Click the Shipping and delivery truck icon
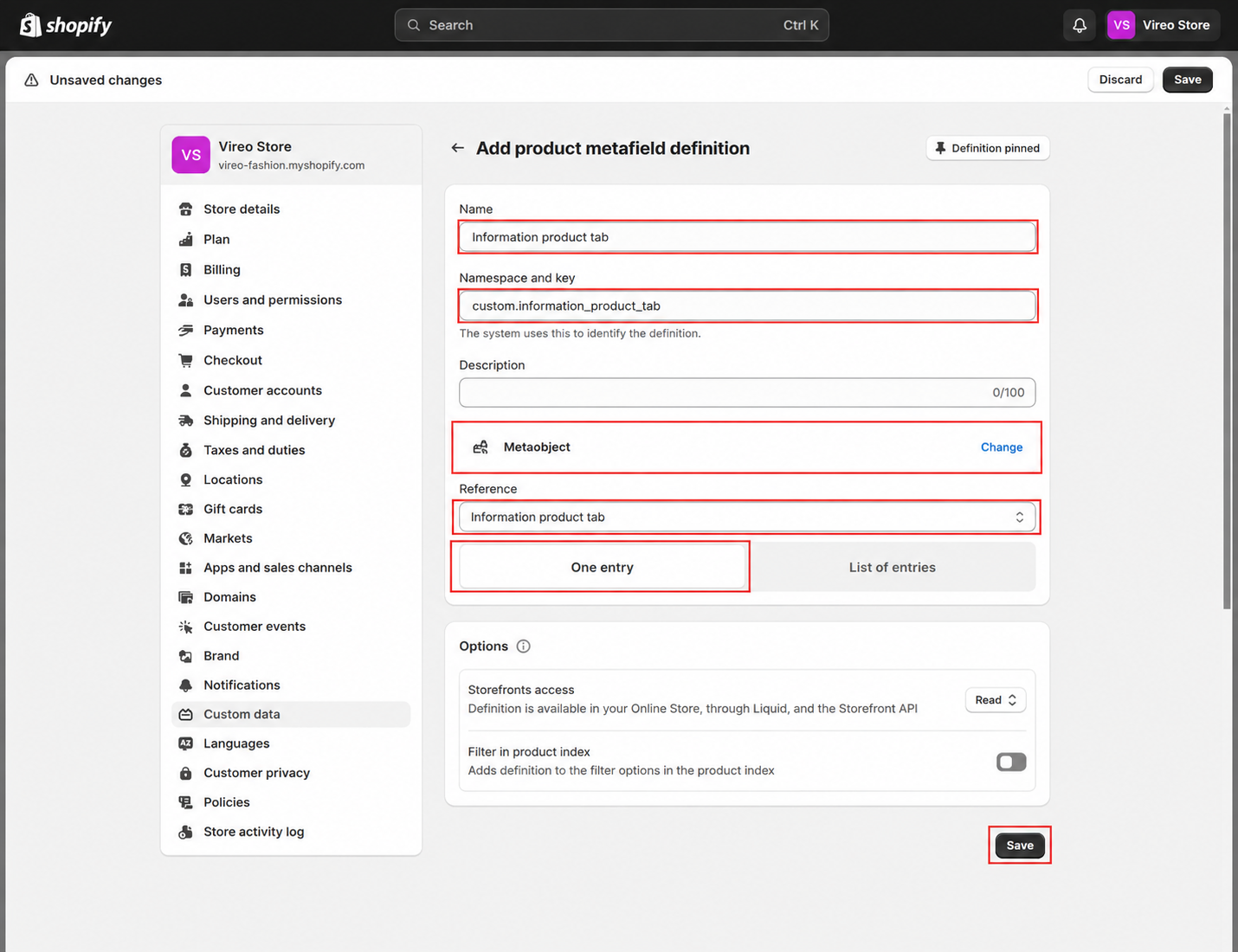Screen dimensions: 1238x952 pyautogui.click(x=185, y=421)
